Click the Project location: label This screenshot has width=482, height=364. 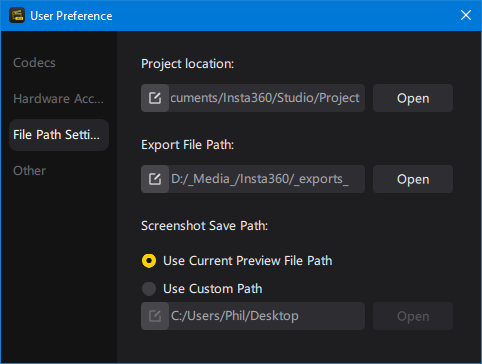(x=188, y=64)
